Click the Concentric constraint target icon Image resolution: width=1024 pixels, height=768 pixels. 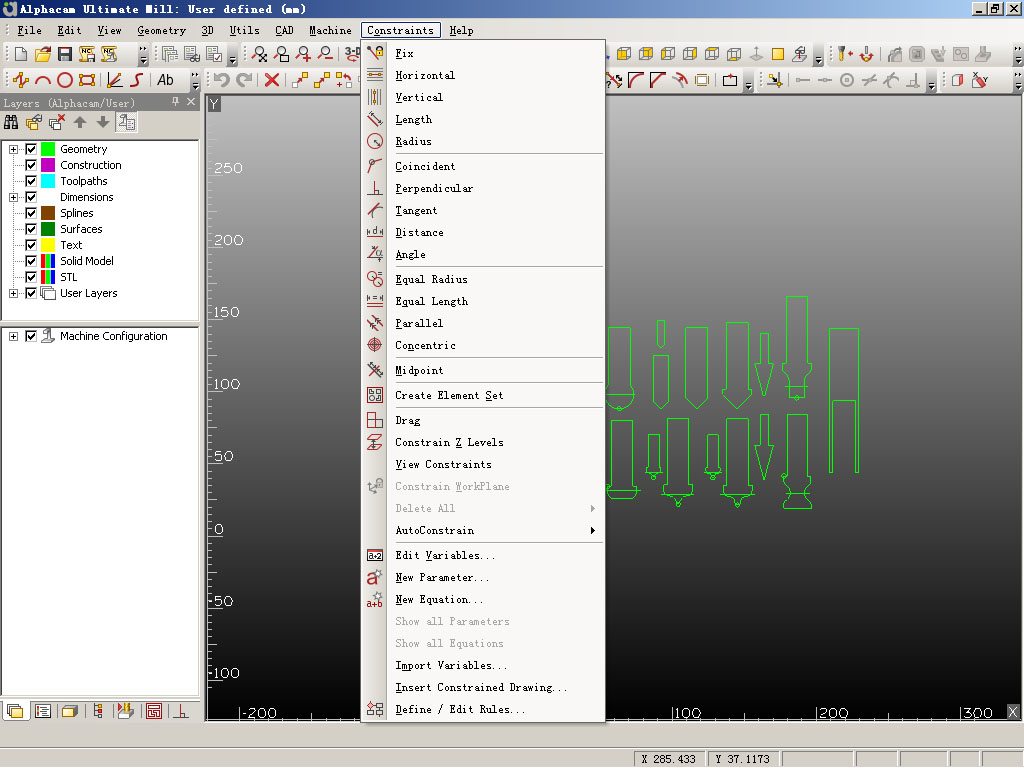375,345
